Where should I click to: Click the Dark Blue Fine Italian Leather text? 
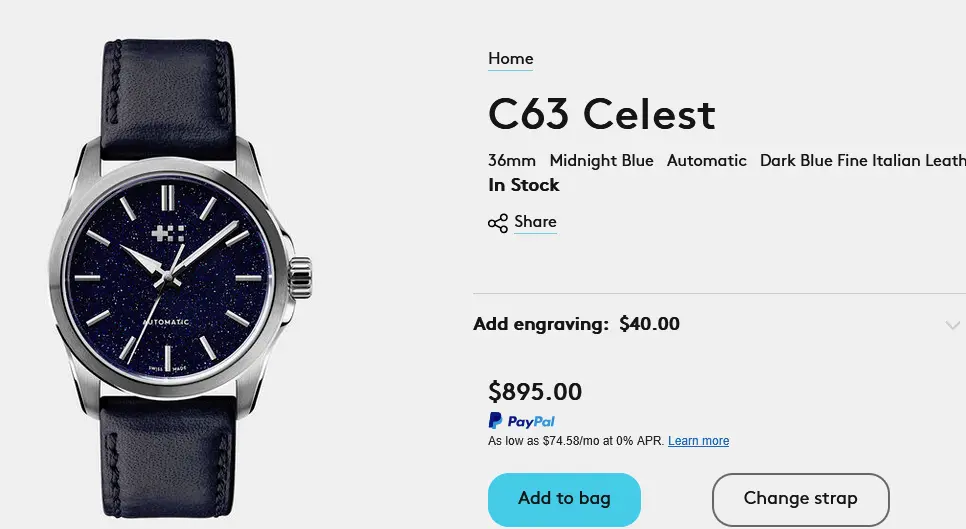point(862,160)
